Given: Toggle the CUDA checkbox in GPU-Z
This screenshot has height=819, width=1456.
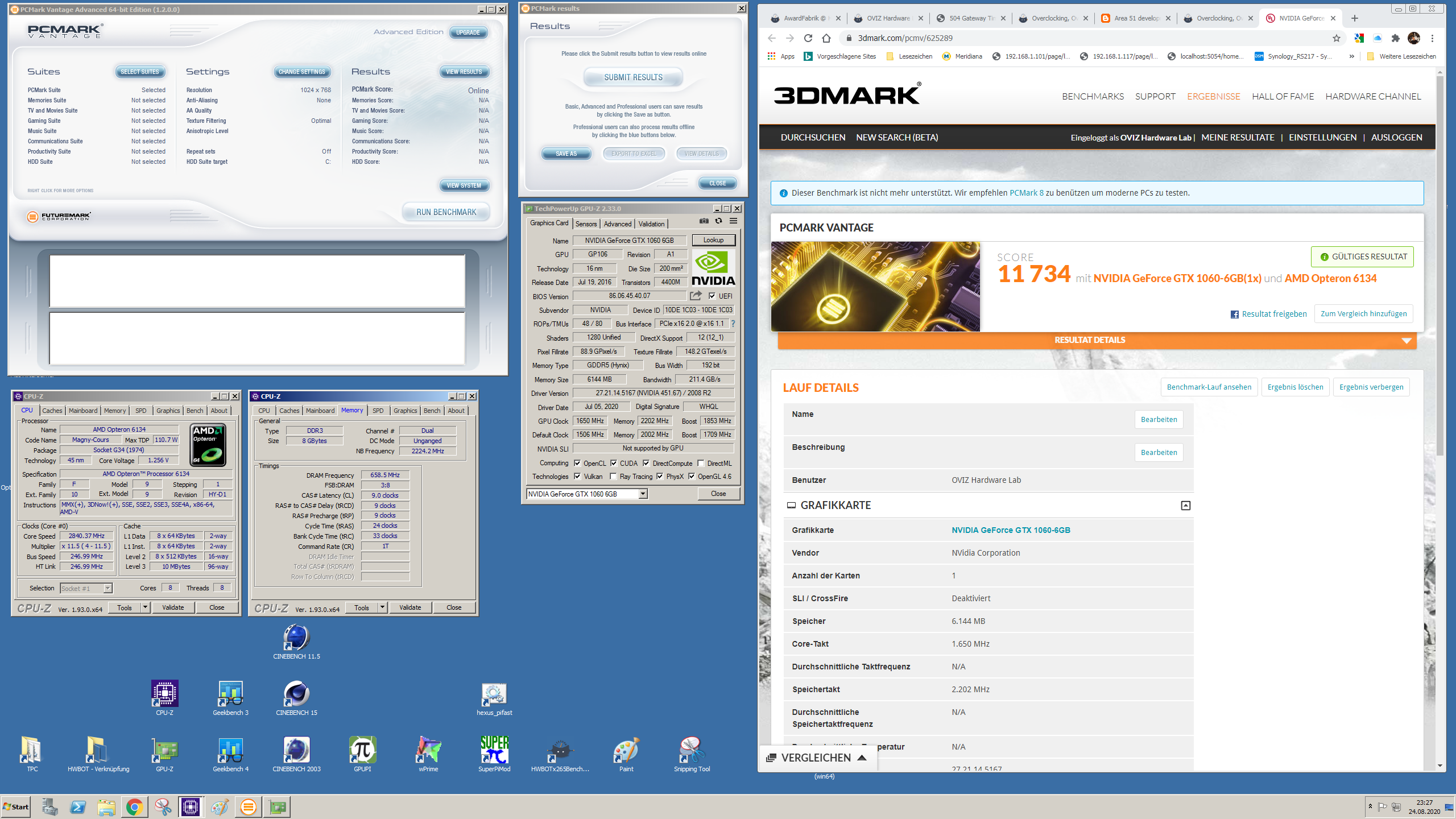Looking at the screenshot, I should [x=614, y=463].
